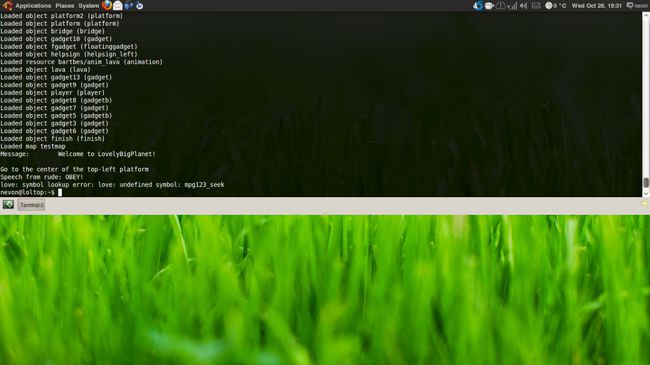
Task: Click the "bartbes/anim_lava" resource line
Action: point(81,62)
